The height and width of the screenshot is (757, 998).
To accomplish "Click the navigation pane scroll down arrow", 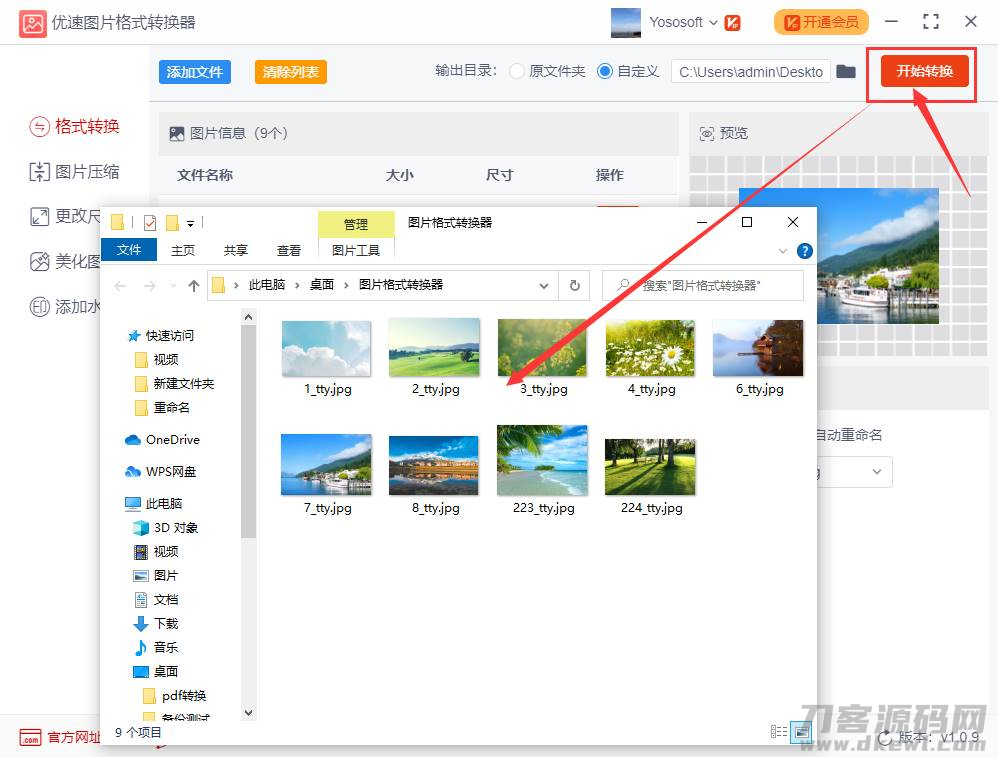I will (x=248, y=712).
